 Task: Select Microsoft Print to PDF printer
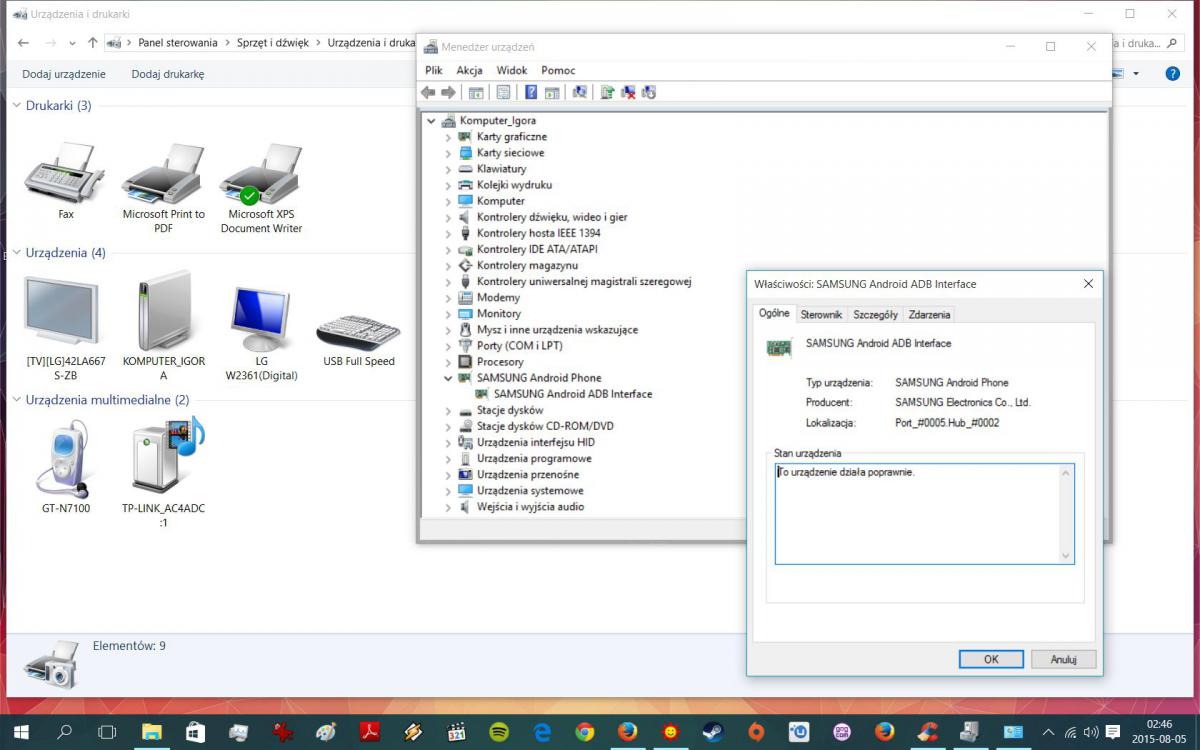(163, 187)
